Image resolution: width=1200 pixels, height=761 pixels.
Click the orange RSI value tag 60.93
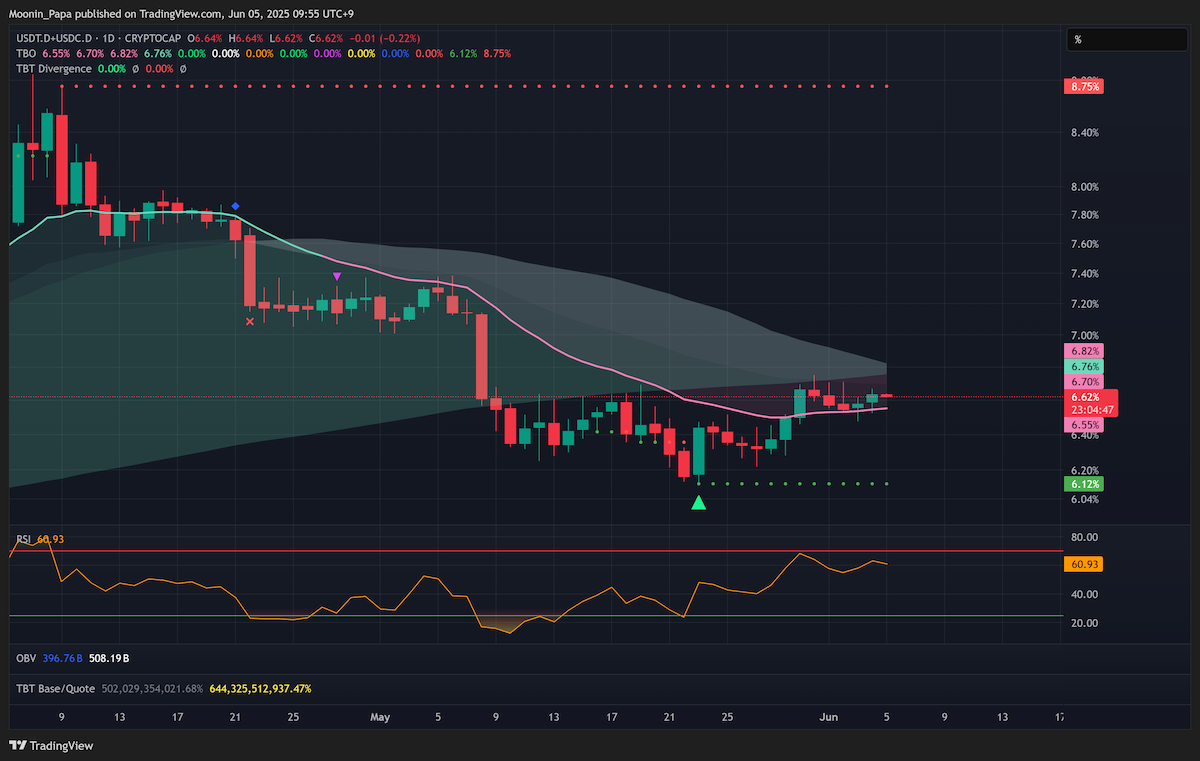tap(1085, 564)
